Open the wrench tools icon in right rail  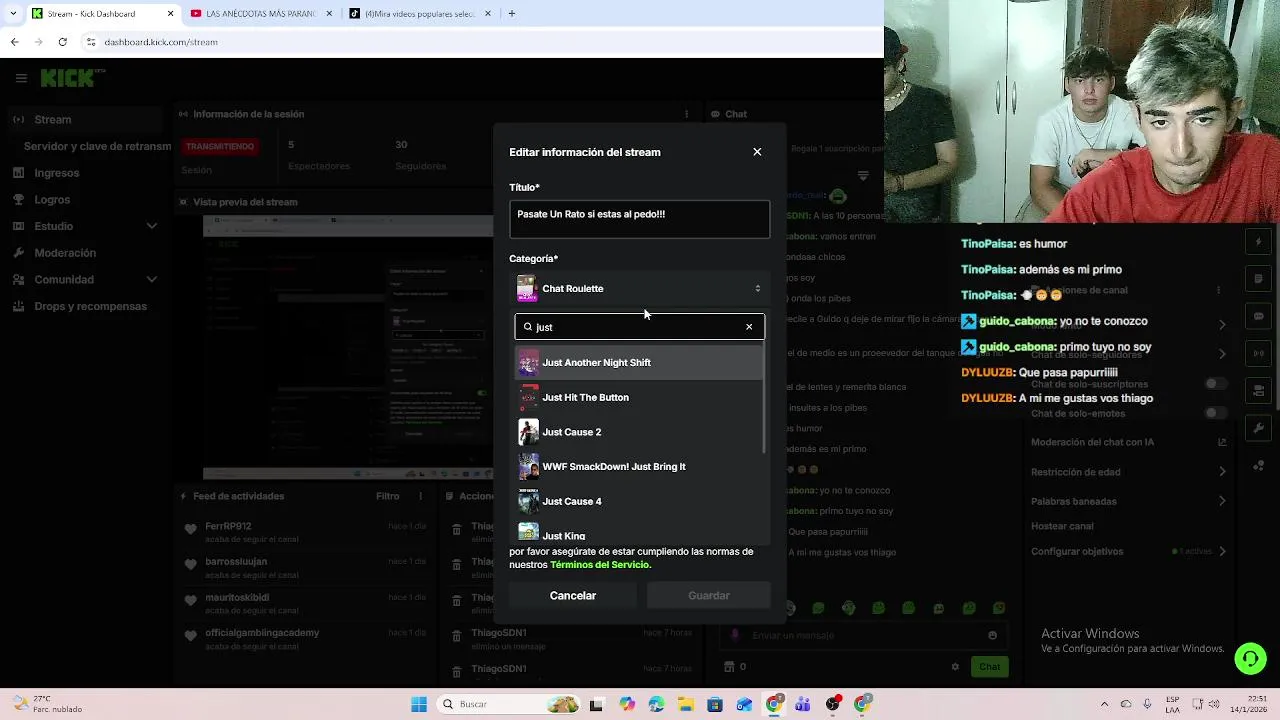pyautogui.click(x=1258, y=428)
